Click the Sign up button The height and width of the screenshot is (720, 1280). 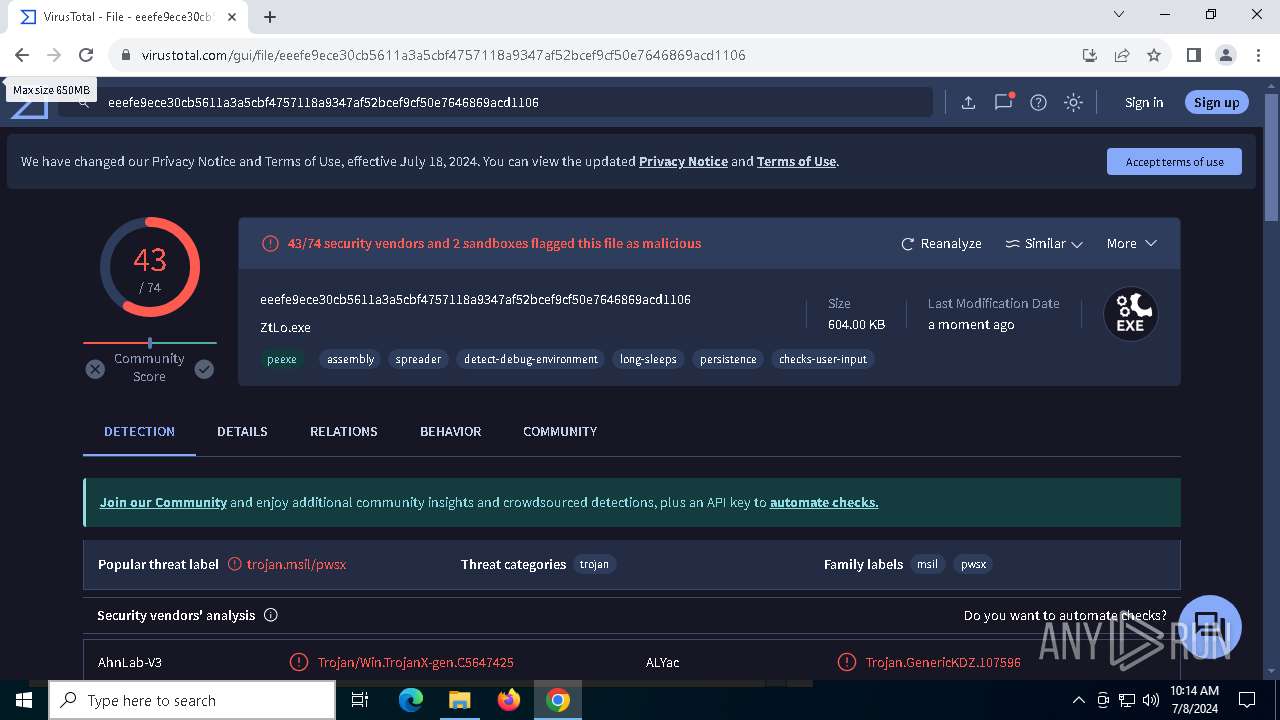pos(1216,102)
